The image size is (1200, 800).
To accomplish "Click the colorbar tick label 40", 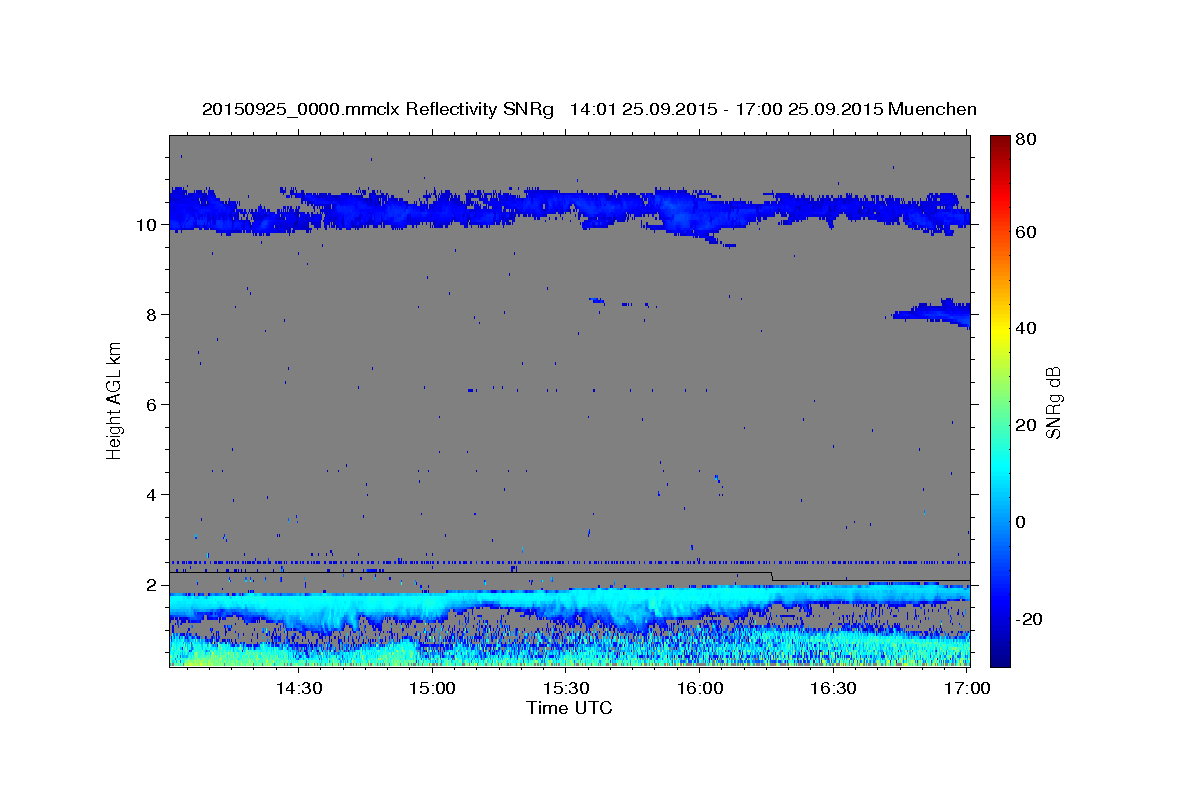I will pyautogui.click(x=1026, y=328).
